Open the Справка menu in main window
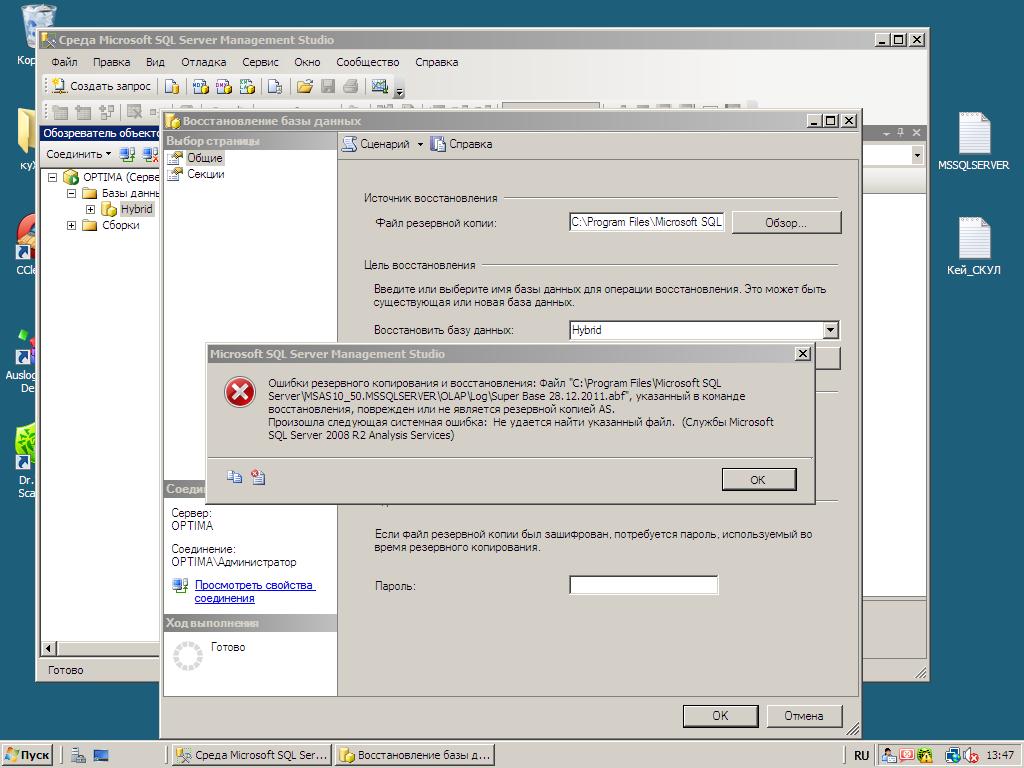This screenshot has height=768, width=1024. pos(436,62)
